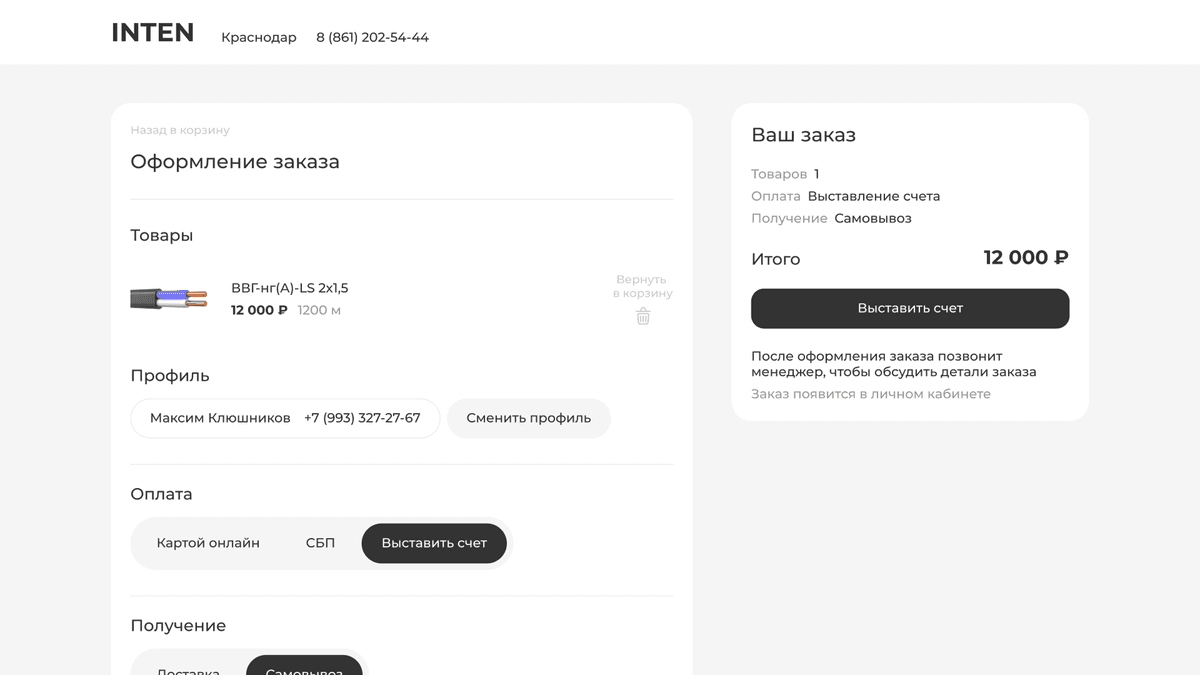Screen dimensions: 1200x675
Task: Click the Итого total 12 000 ₽ amount
Action: pyautogui.click(x=1025, y=258)
